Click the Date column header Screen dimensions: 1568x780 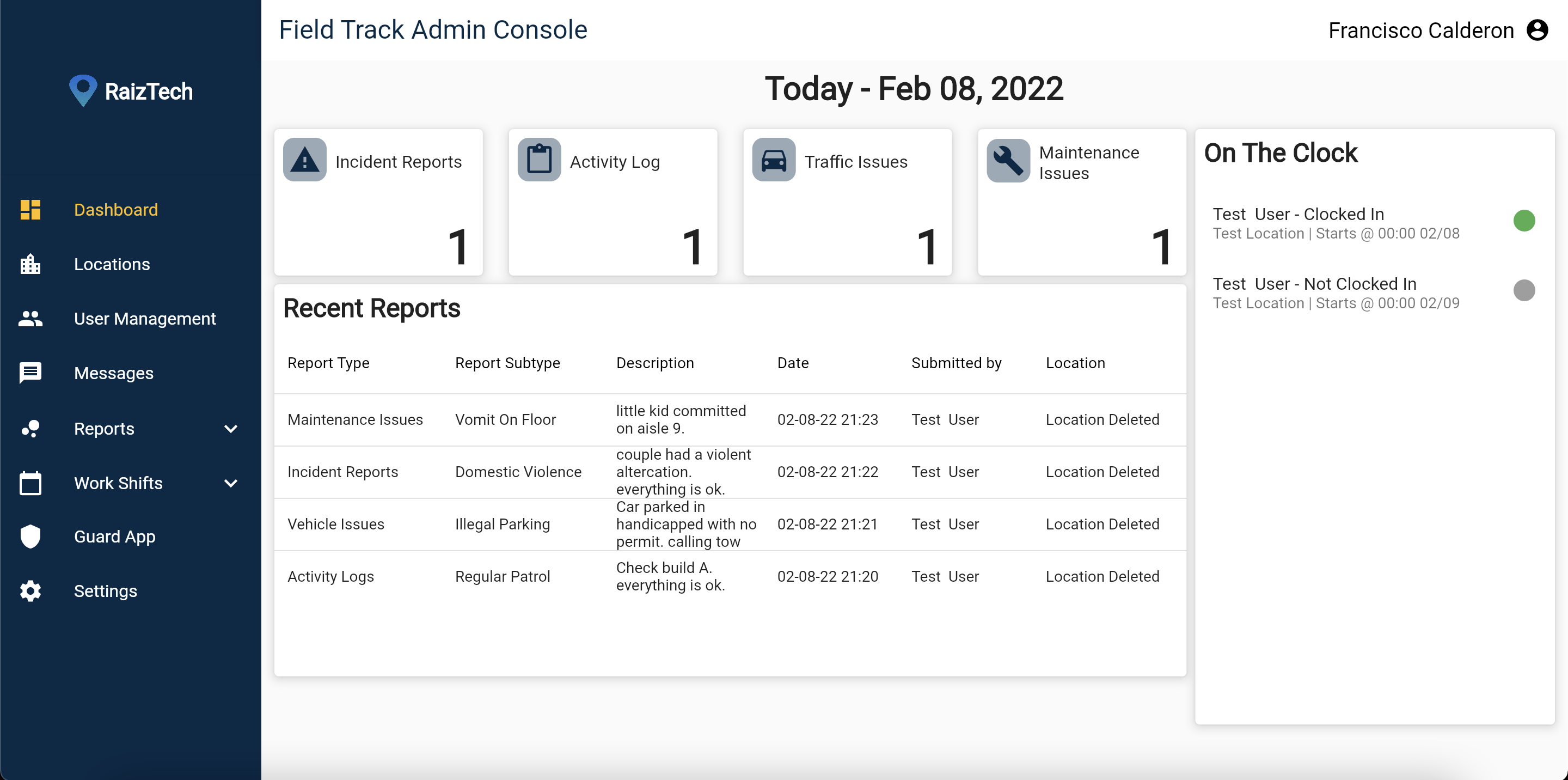pyautogui.click(x=793, y=363)
